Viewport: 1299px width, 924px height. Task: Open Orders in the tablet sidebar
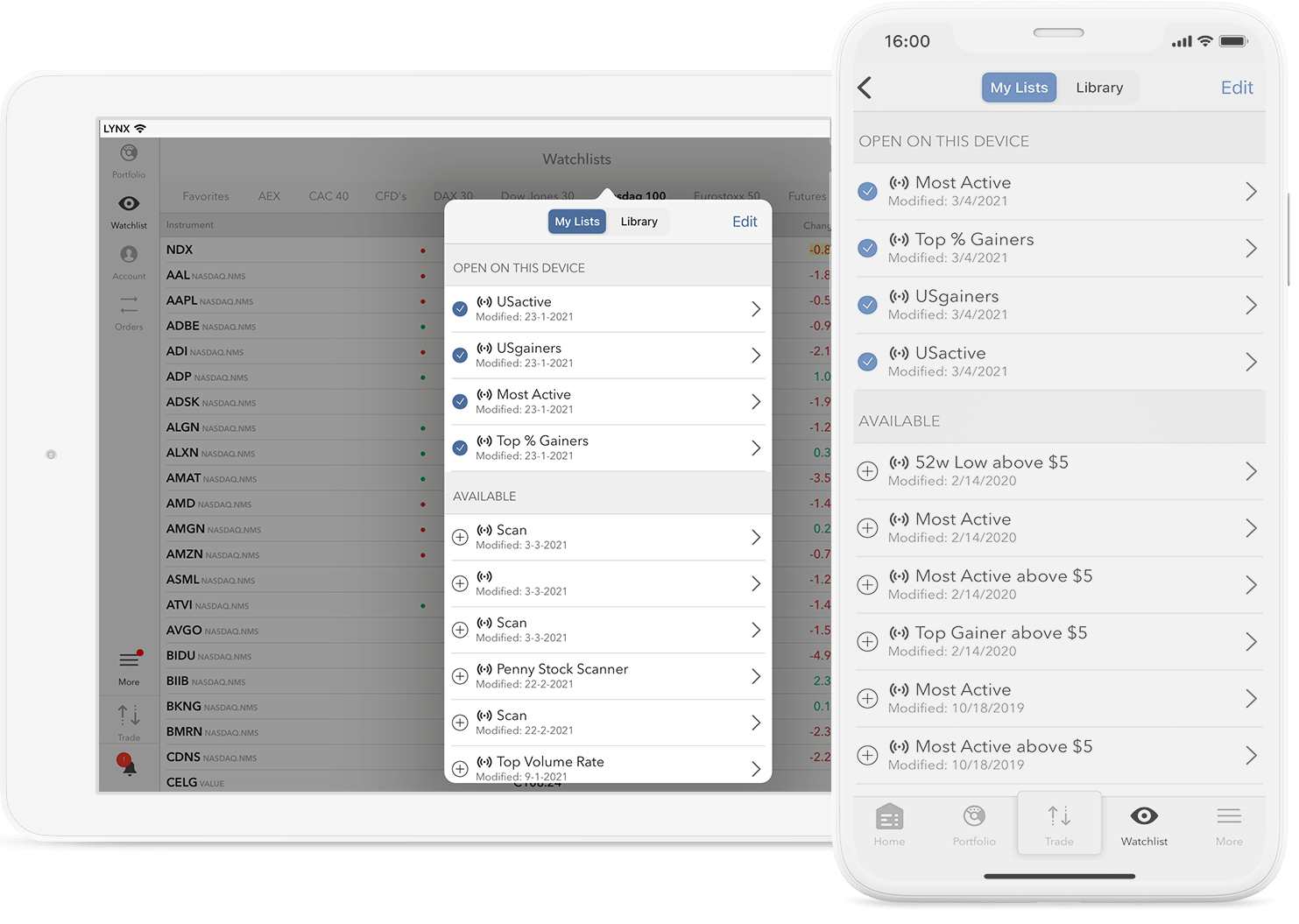pos(129,313)
